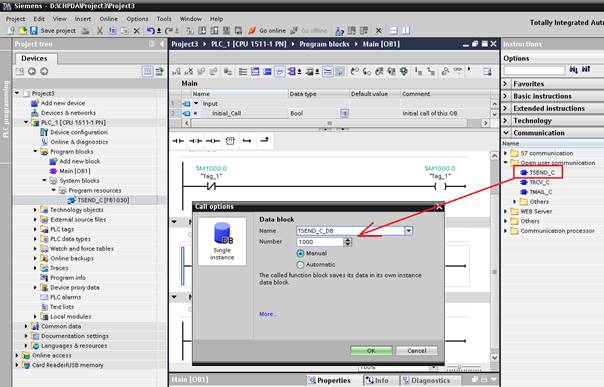
Task: Expand the PLC tags folder
Action: tap(35, 229)
